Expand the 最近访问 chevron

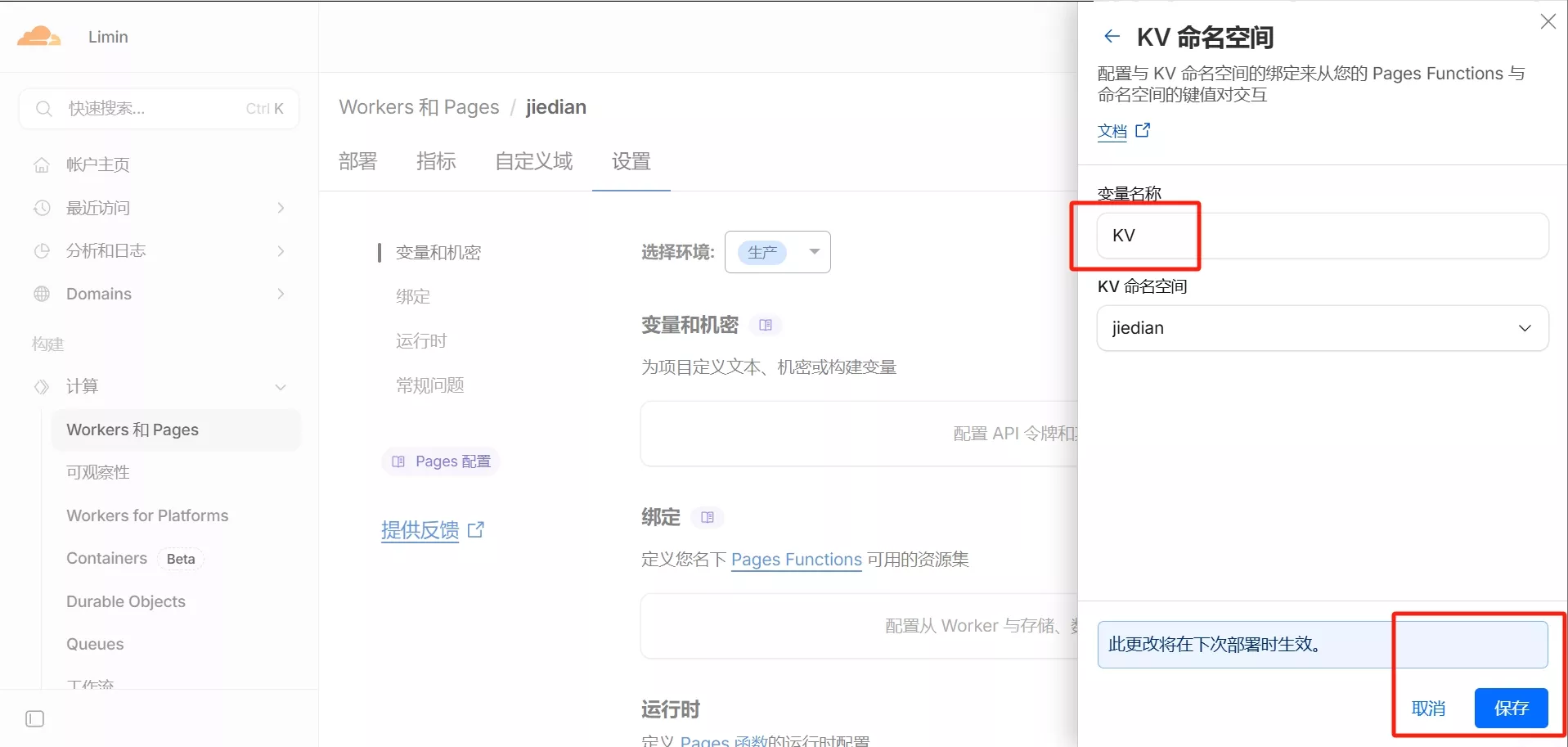pos(281,208)
